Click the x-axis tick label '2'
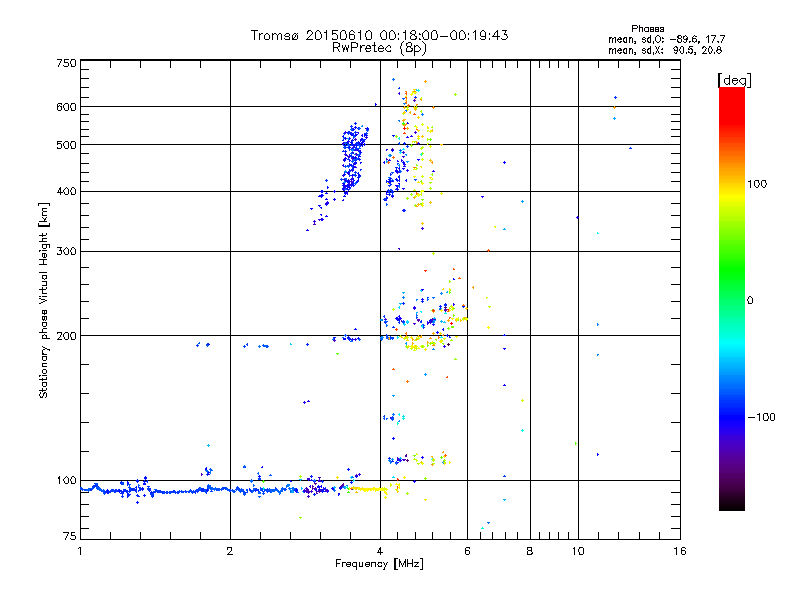This screenshot has height=600, width=800. (230, 551)
